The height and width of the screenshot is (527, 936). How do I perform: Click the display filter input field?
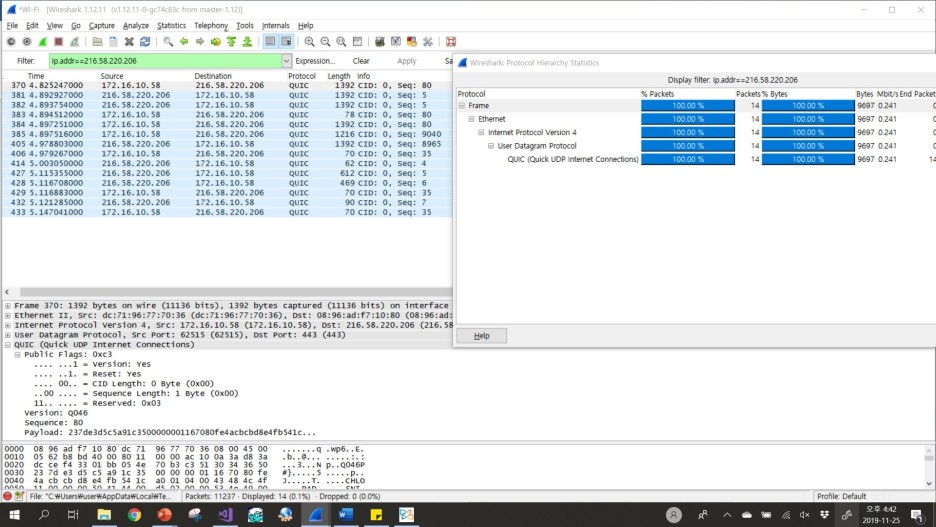[165, 61]
